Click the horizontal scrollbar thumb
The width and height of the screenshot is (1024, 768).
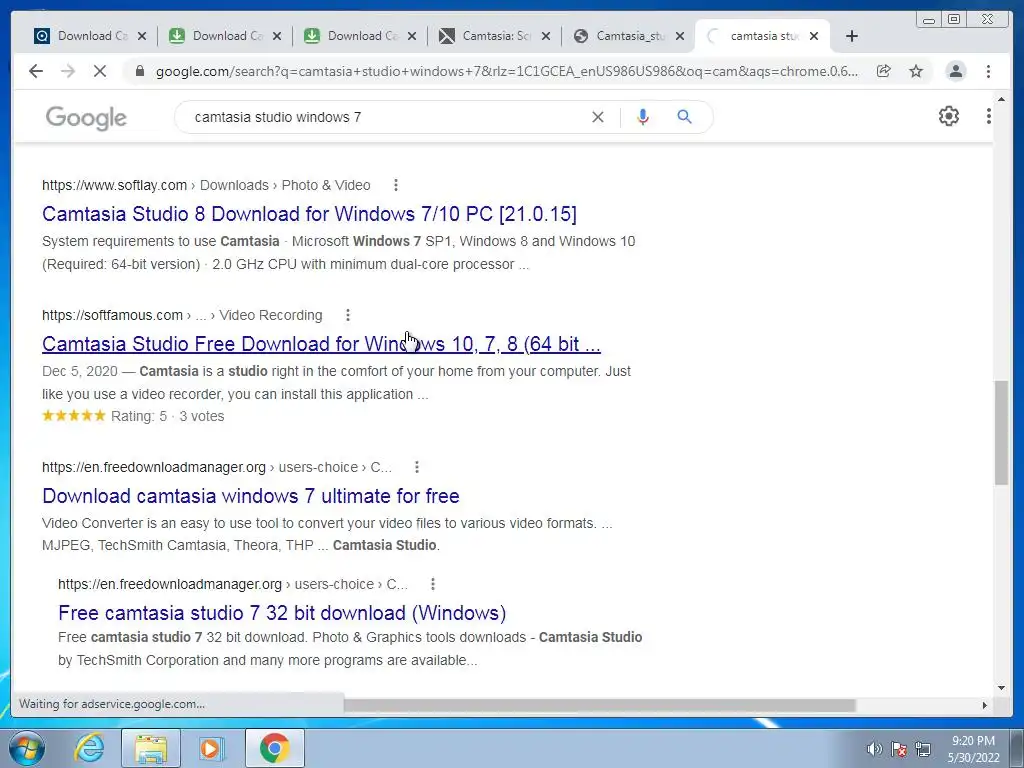pyautogui.click(x=599, y=705)
